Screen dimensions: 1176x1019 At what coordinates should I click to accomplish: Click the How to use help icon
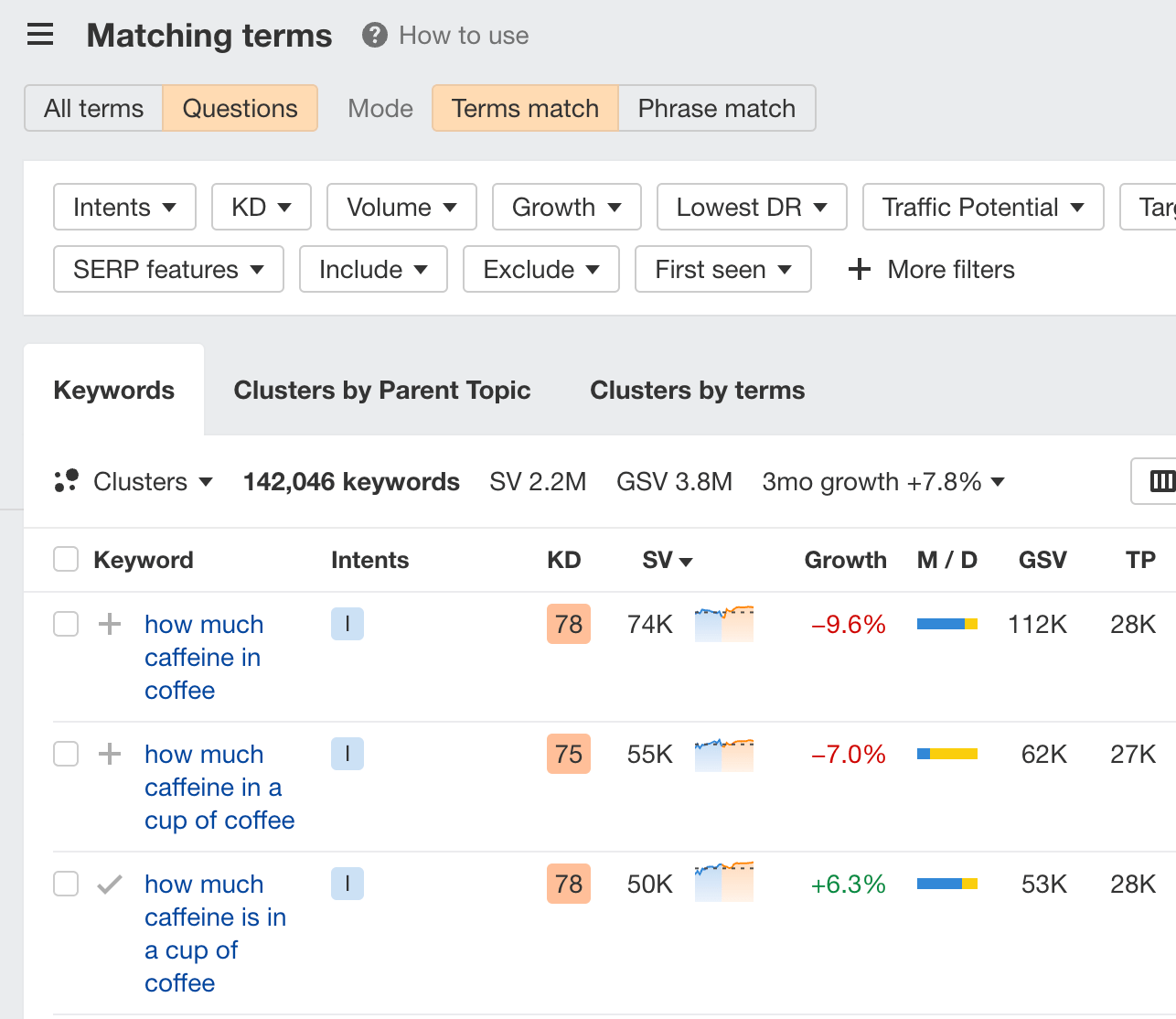pyautogui.click(x=374, y=36)
